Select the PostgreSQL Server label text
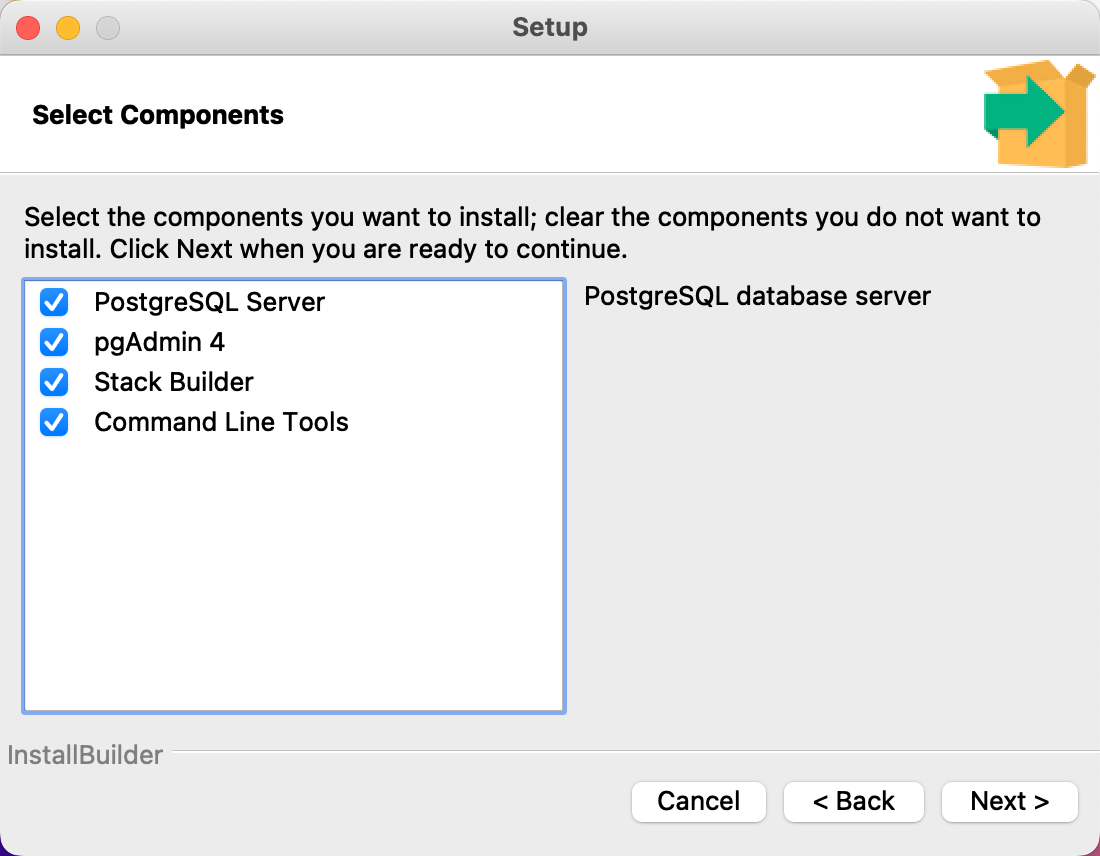Viewport: 1100px width, 856px height. (210, 302)
